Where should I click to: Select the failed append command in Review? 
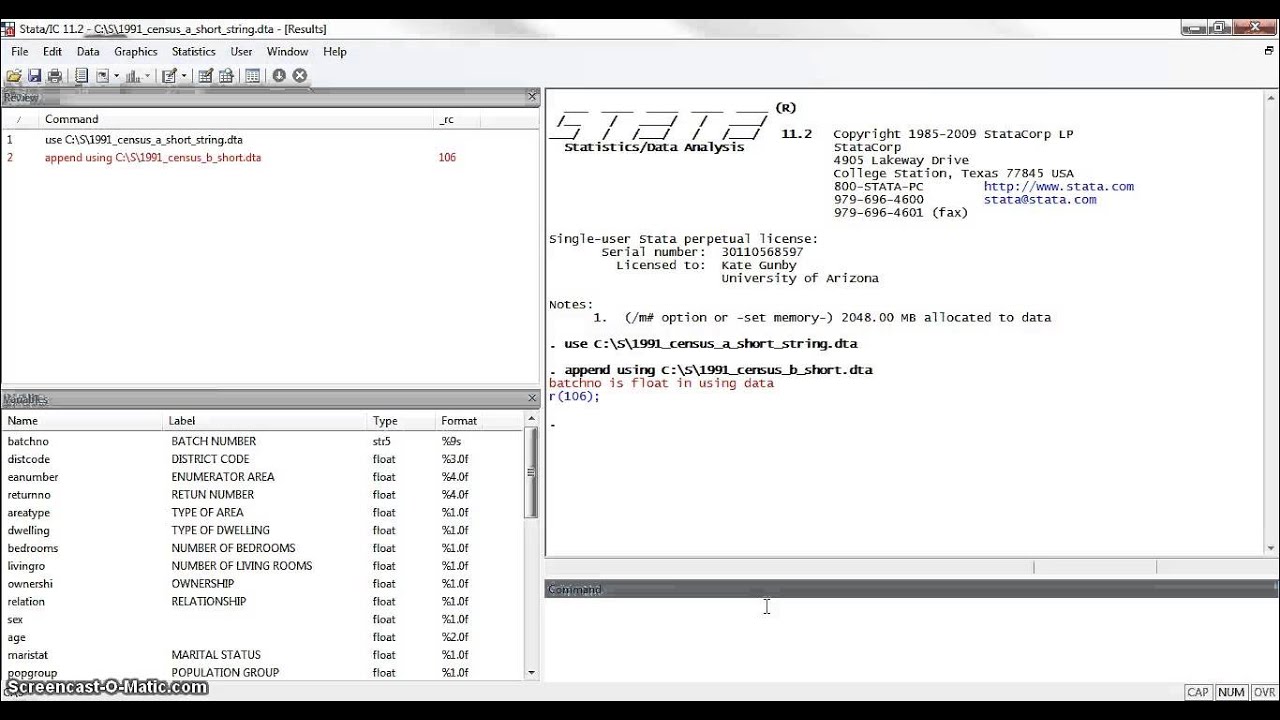tap(153, 158)
